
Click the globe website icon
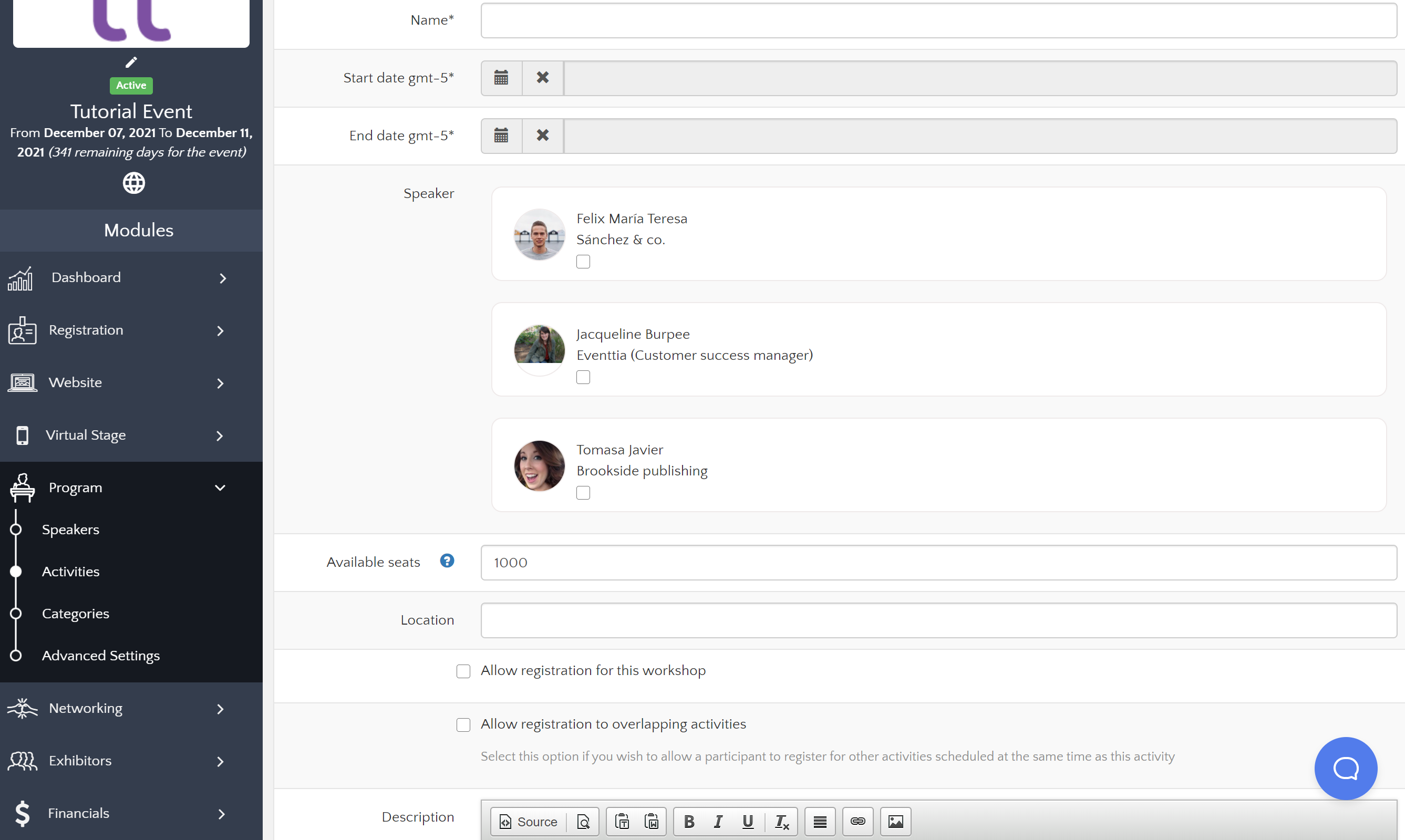coord(133,183)
